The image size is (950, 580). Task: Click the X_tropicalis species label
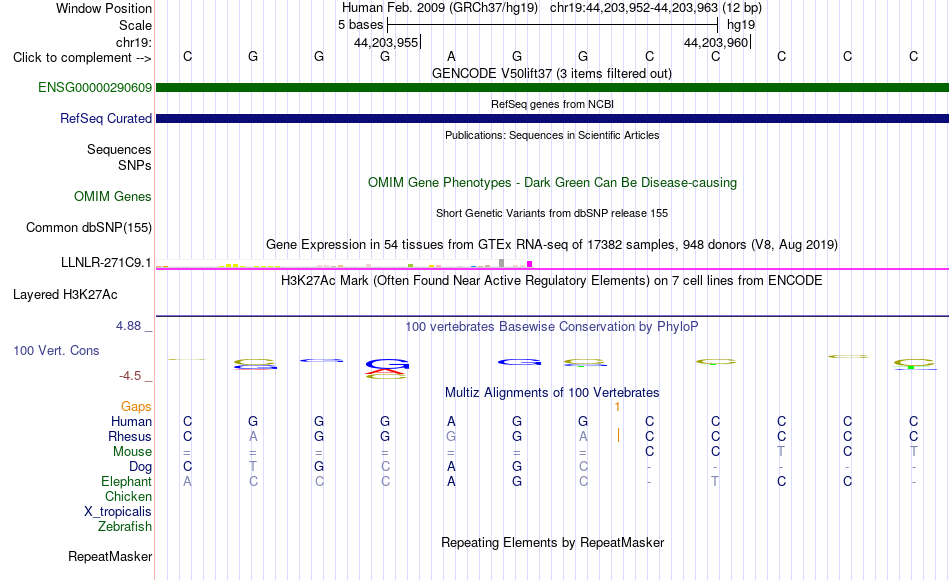[x=118, y=512]
